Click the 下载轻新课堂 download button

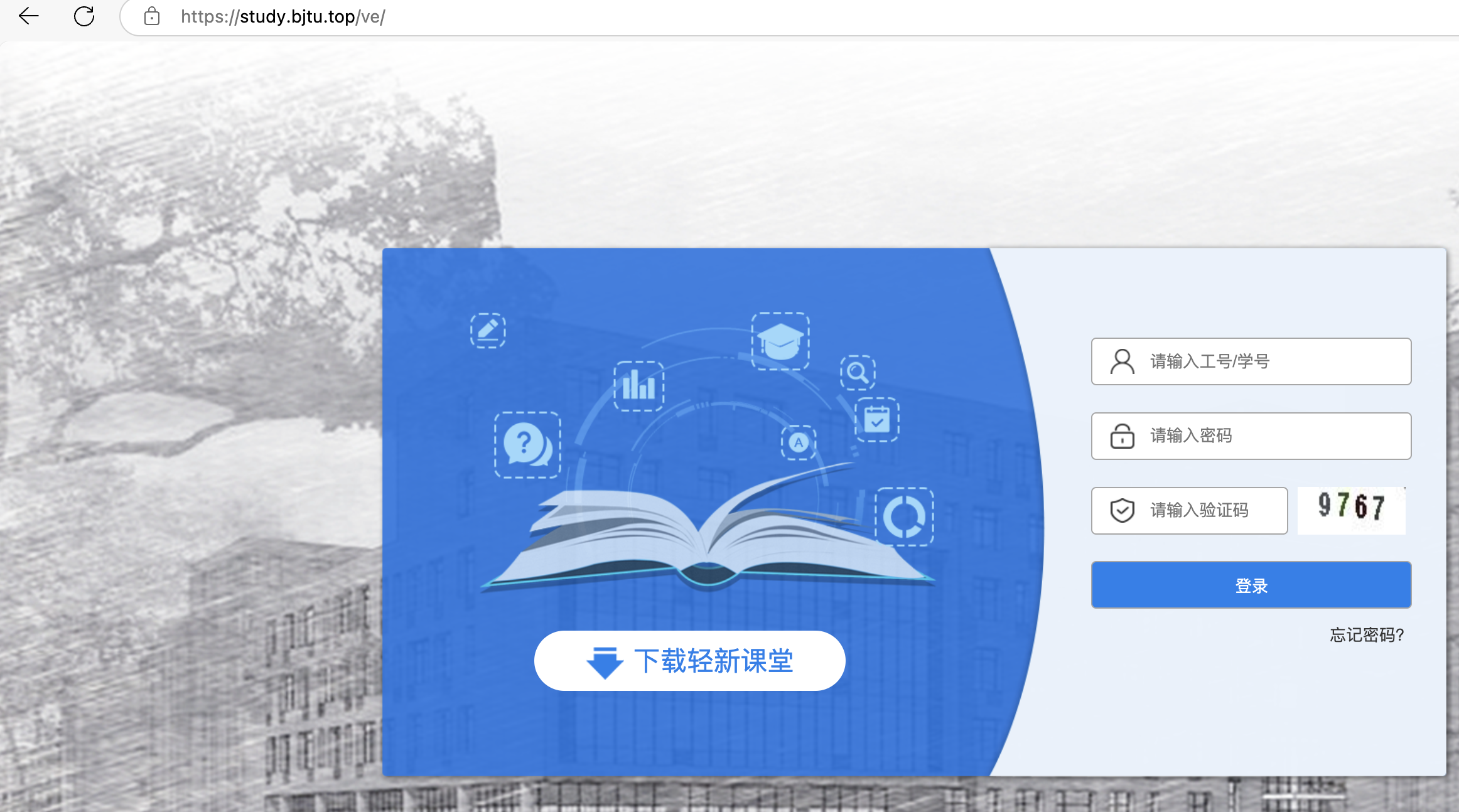click(690, 661)
